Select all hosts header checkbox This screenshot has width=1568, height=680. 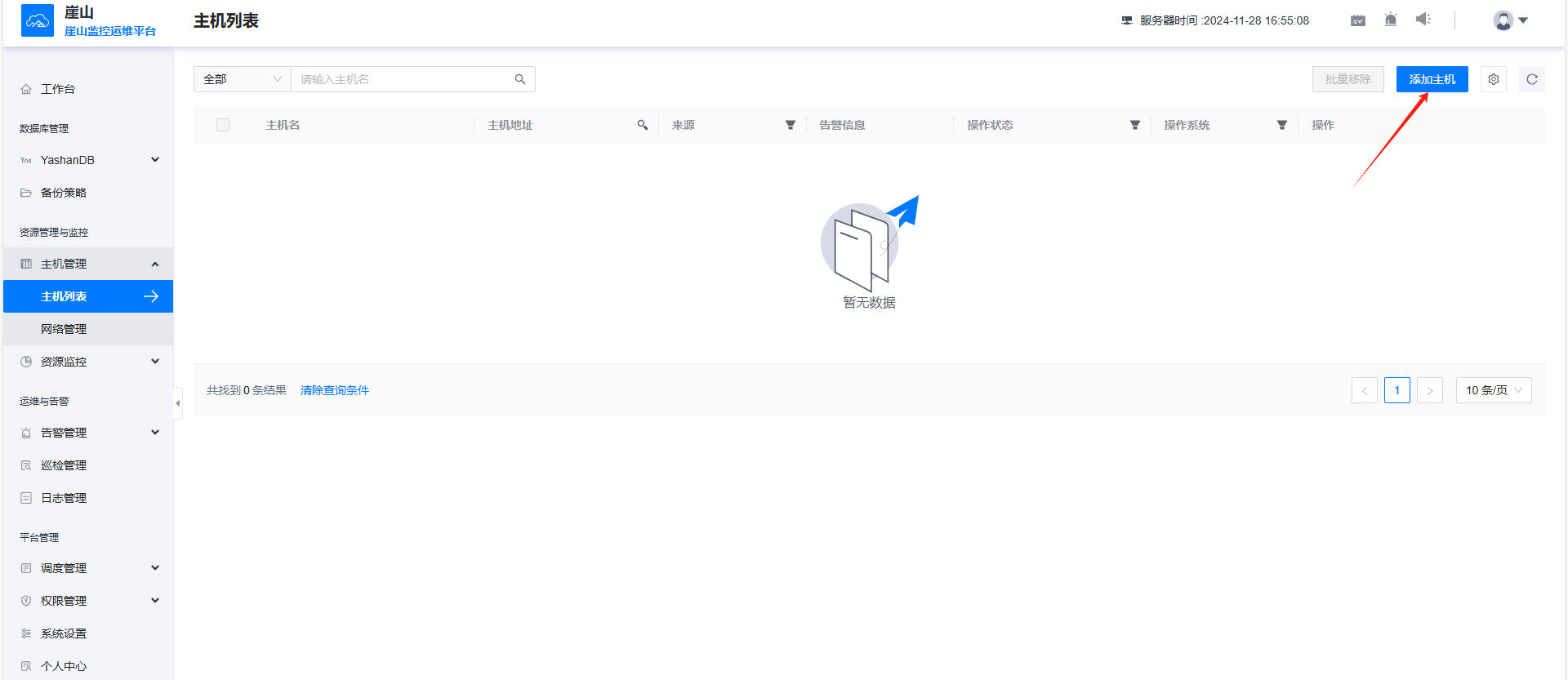tap(223, 125)
